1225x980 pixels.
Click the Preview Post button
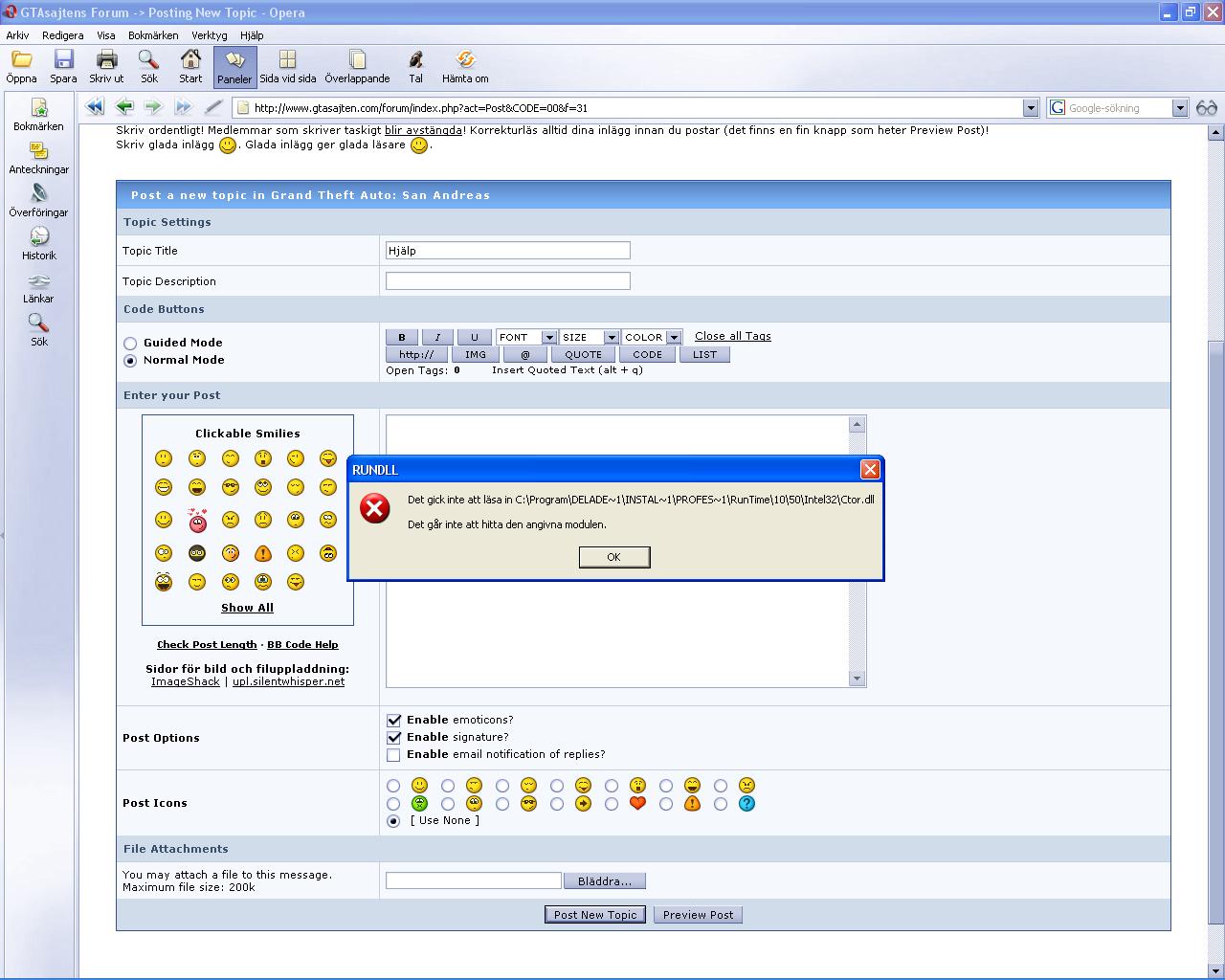coord(698,915)
